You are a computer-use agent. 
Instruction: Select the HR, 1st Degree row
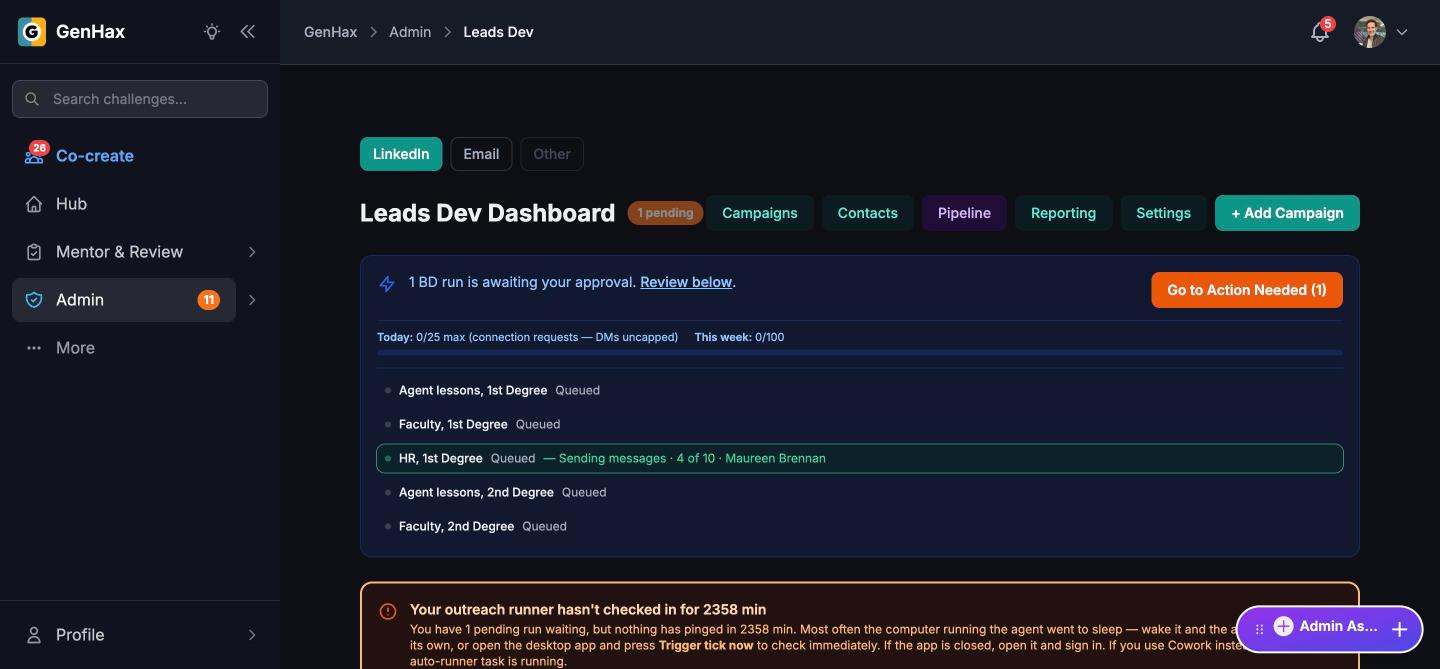tap(860, 458)
